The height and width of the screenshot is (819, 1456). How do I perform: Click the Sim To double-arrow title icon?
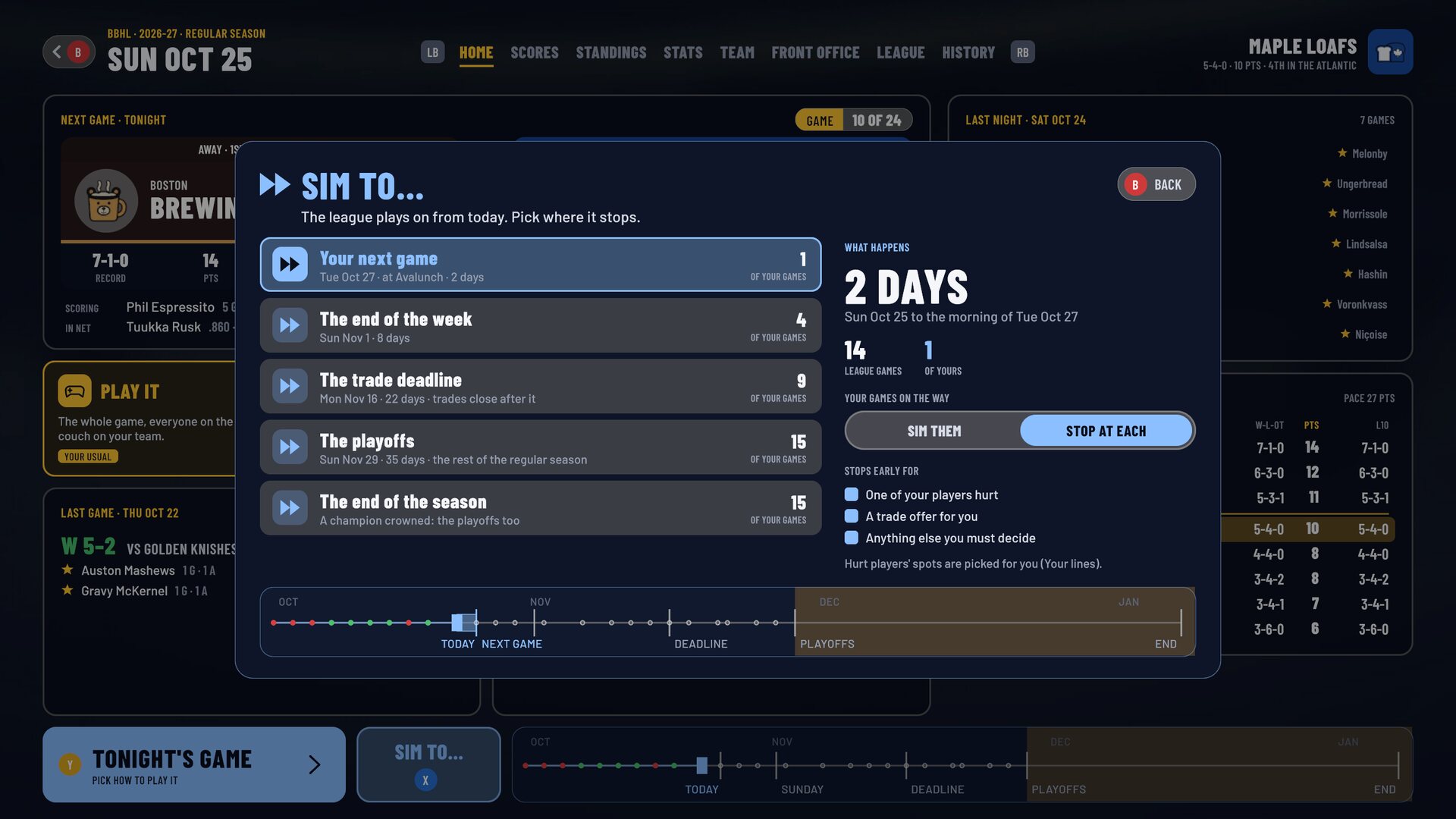click(275, 184)
